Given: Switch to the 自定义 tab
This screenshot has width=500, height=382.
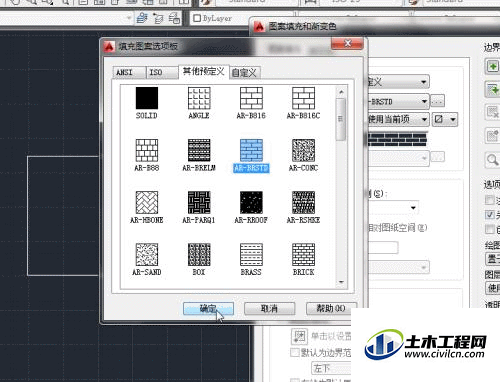Looking at the screenshot, I should pos(244,73).
